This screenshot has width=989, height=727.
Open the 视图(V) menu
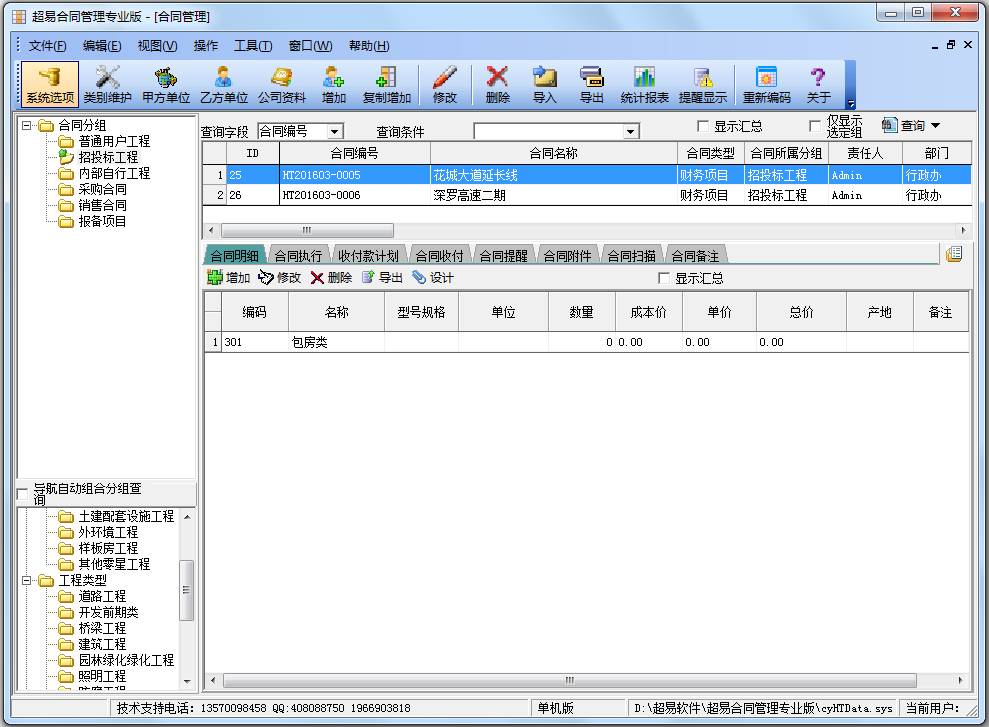pos(157,45)
